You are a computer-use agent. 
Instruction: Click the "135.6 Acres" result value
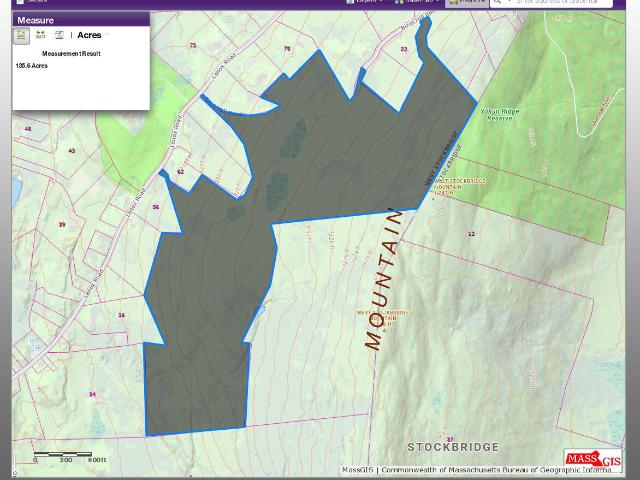point(31,66)
